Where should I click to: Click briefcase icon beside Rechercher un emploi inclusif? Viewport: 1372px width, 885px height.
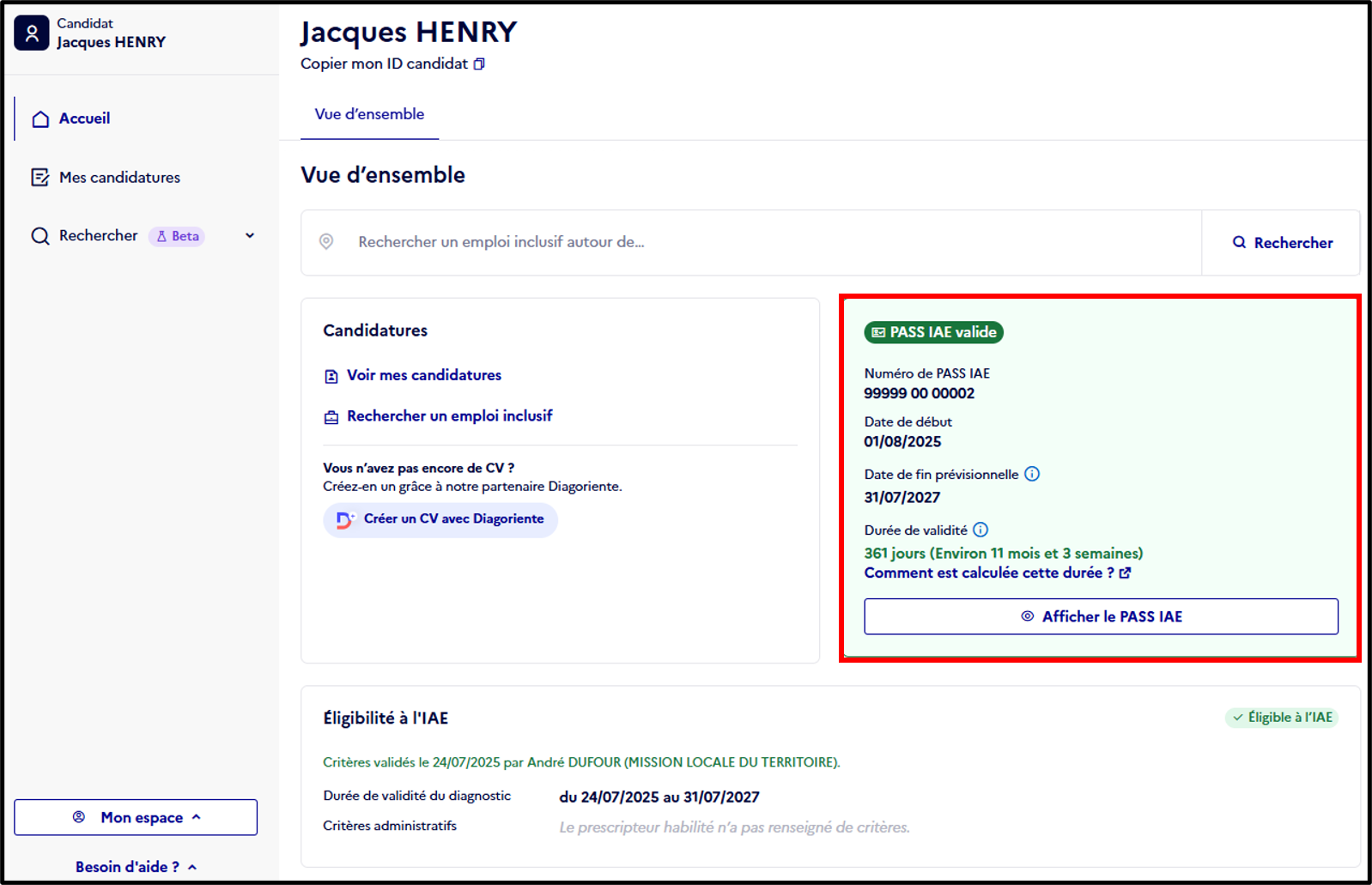click(x=331, y=417)
